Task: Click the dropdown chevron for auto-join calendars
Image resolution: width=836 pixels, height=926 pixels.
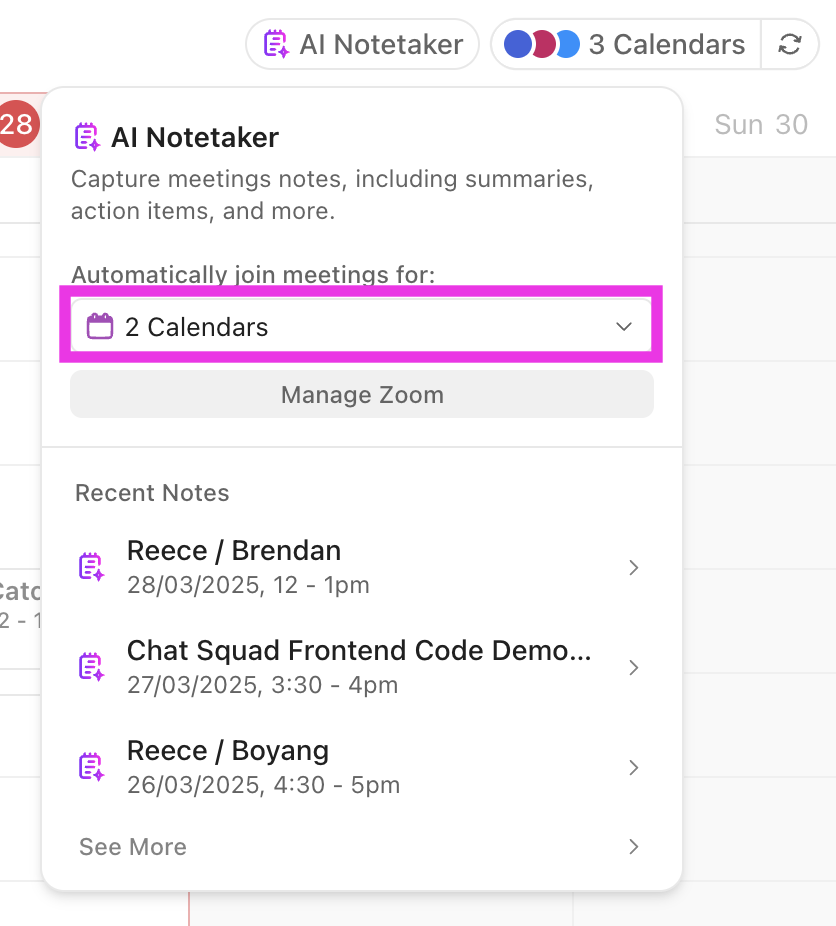Action: pyautogui.click(x=625, y=327)
